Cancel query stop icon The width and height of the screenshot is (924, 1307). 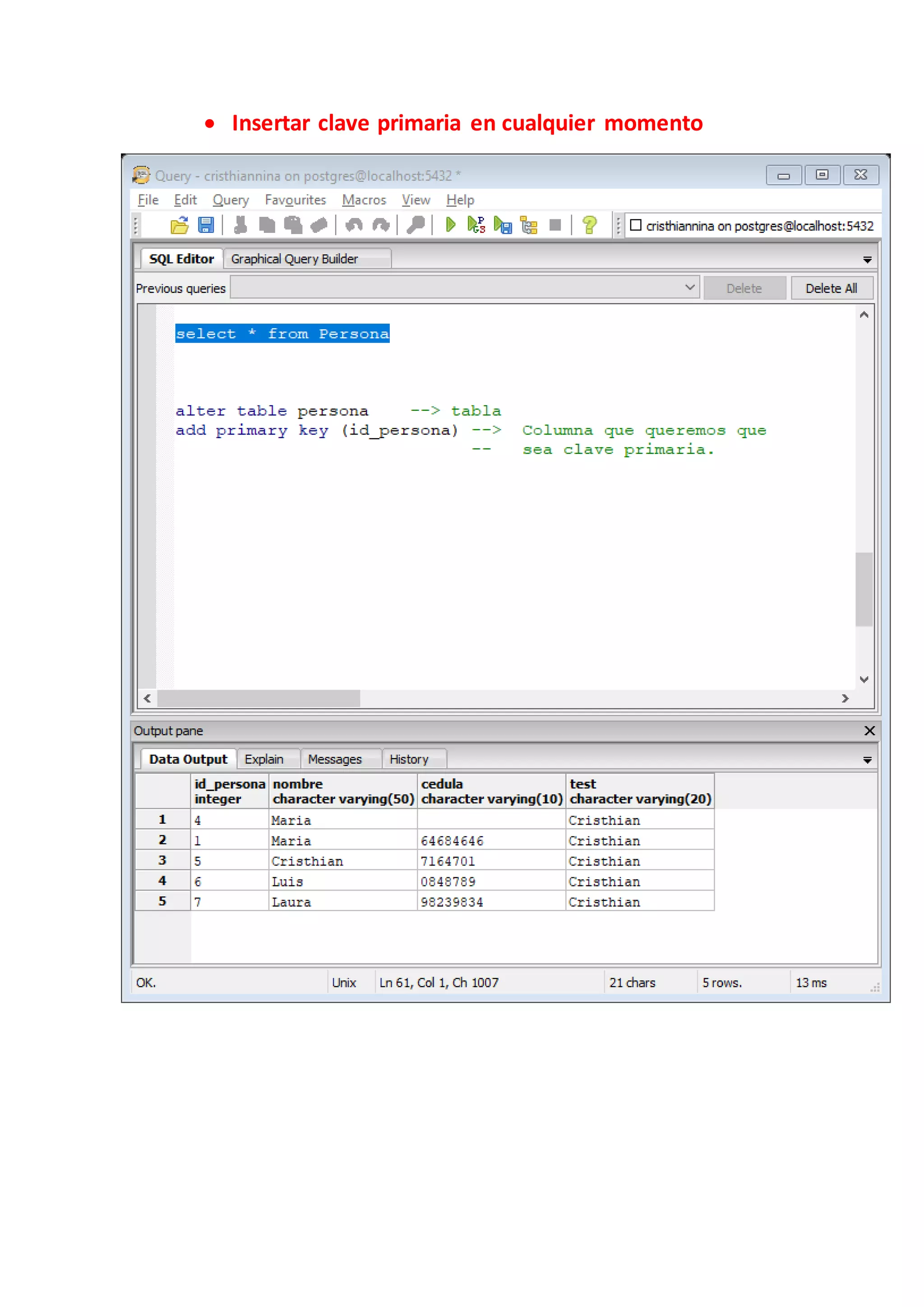coord(555,225)
